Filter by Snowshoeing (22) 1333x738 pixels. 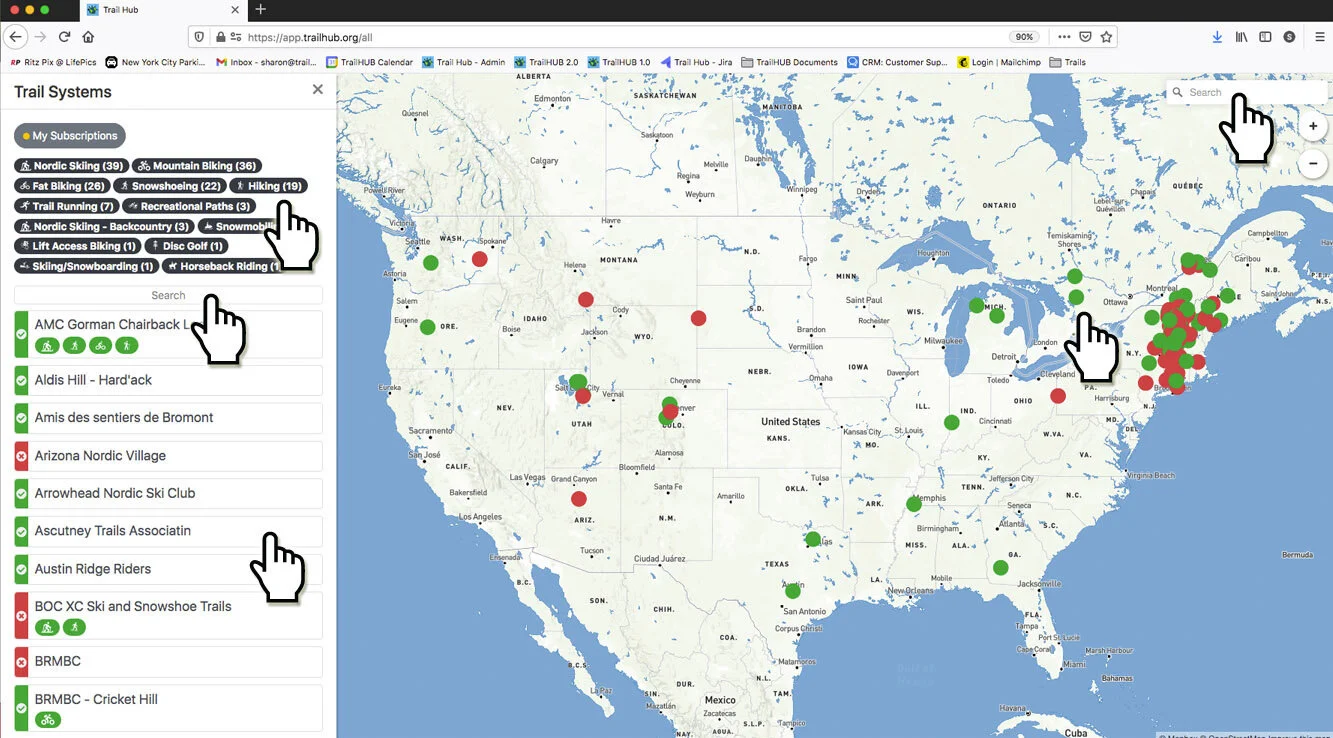point(169,186)
